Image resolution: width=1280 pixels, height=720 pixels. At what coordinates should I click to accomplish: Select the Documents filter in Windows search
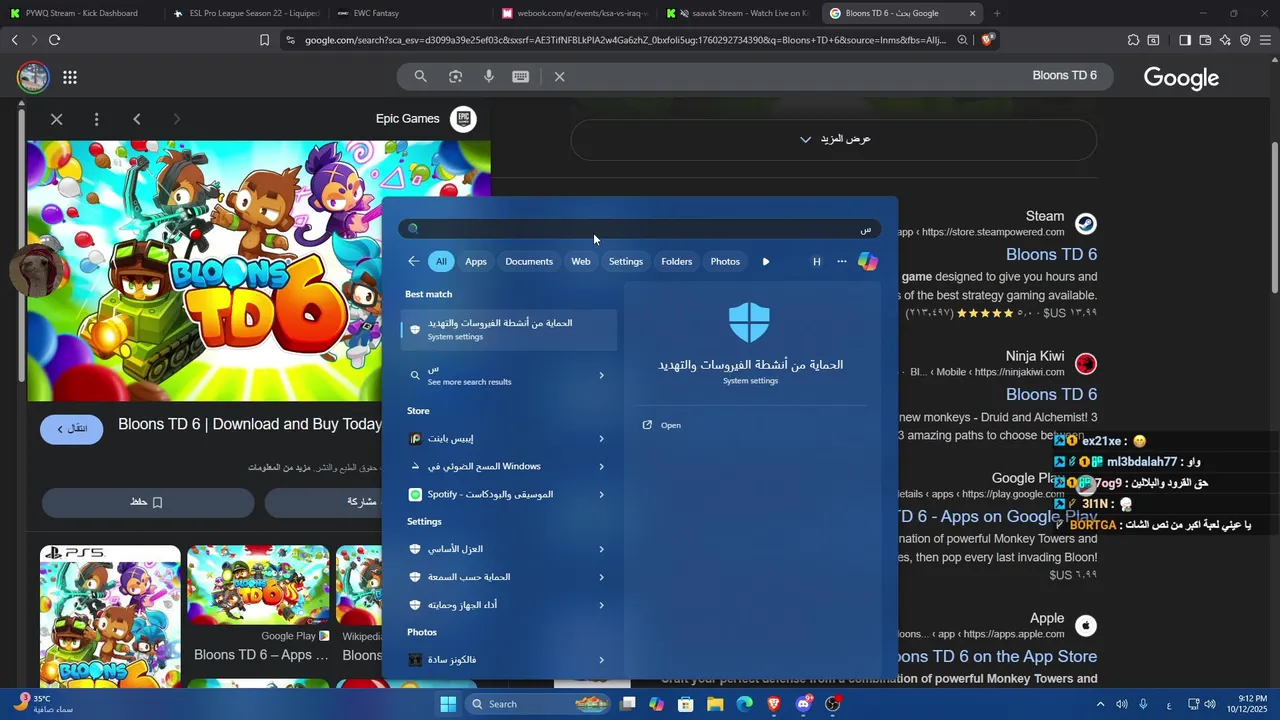[529, 261]
